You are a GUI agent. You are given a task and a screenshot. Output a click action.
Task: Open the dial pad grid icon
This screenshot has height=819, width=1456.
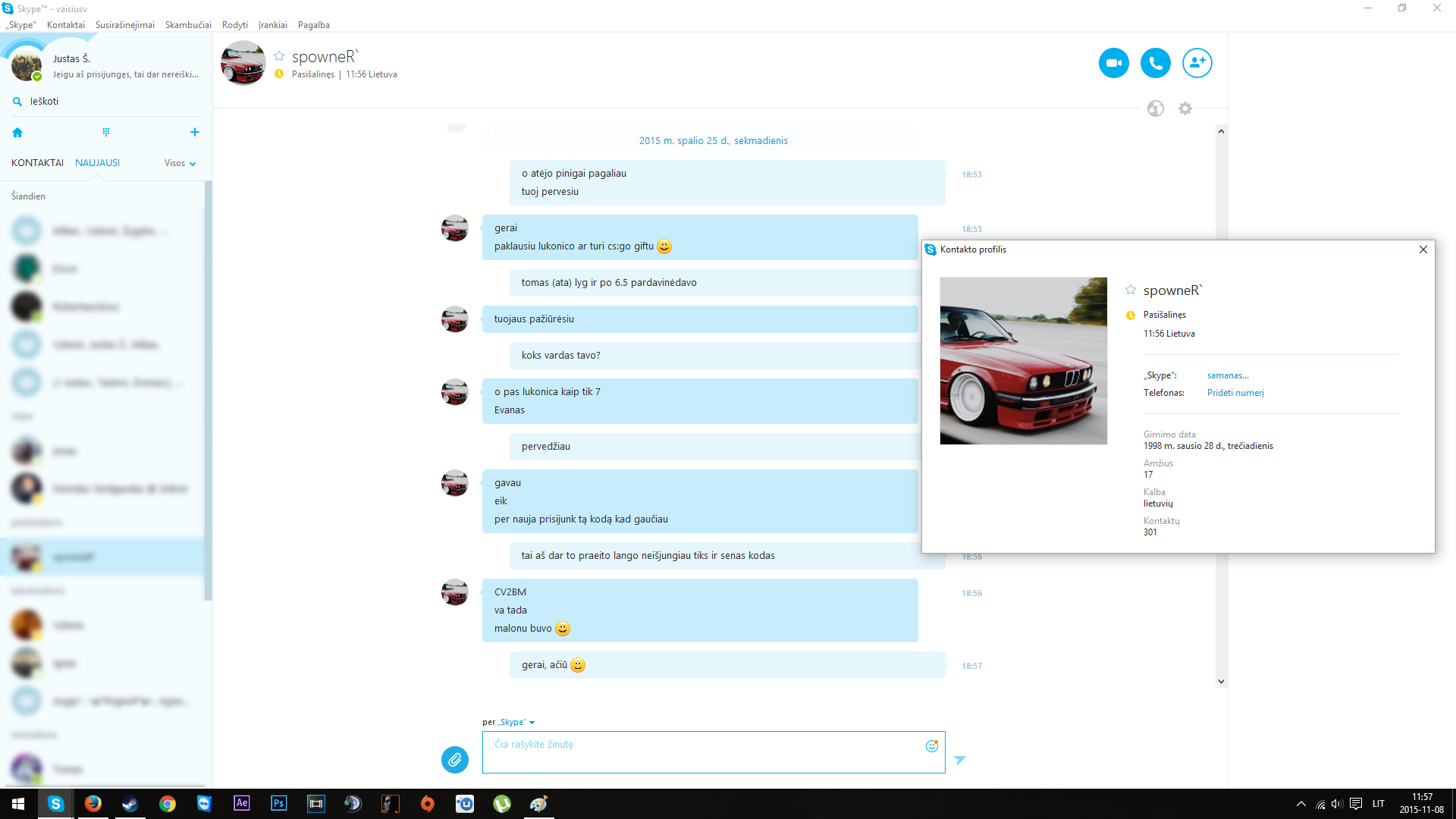point(106,132)
